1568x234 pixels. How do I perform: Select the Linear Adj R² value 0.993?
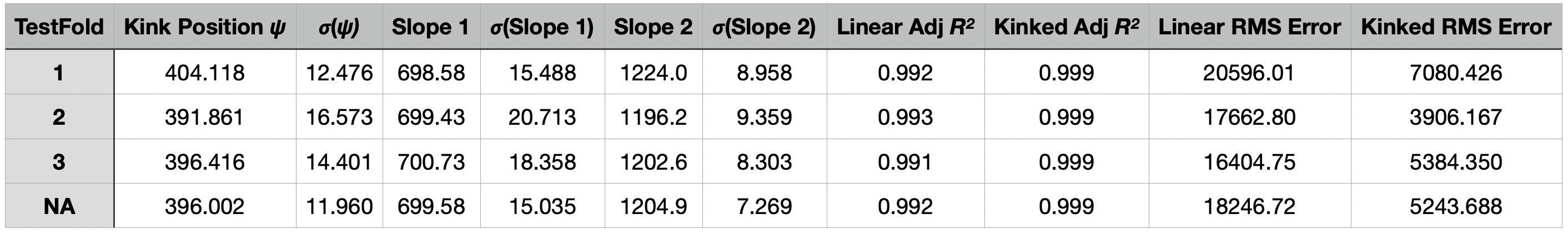tap(905, 116)
